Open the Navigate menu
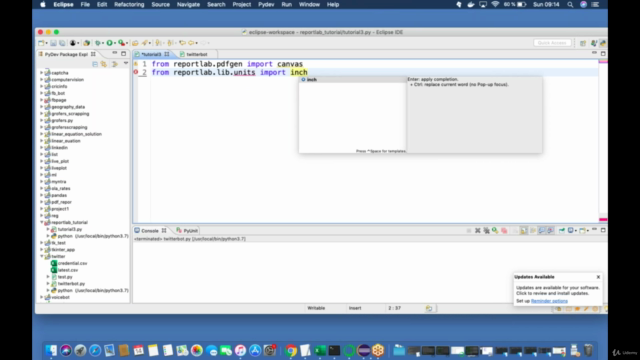 [188, 4]
